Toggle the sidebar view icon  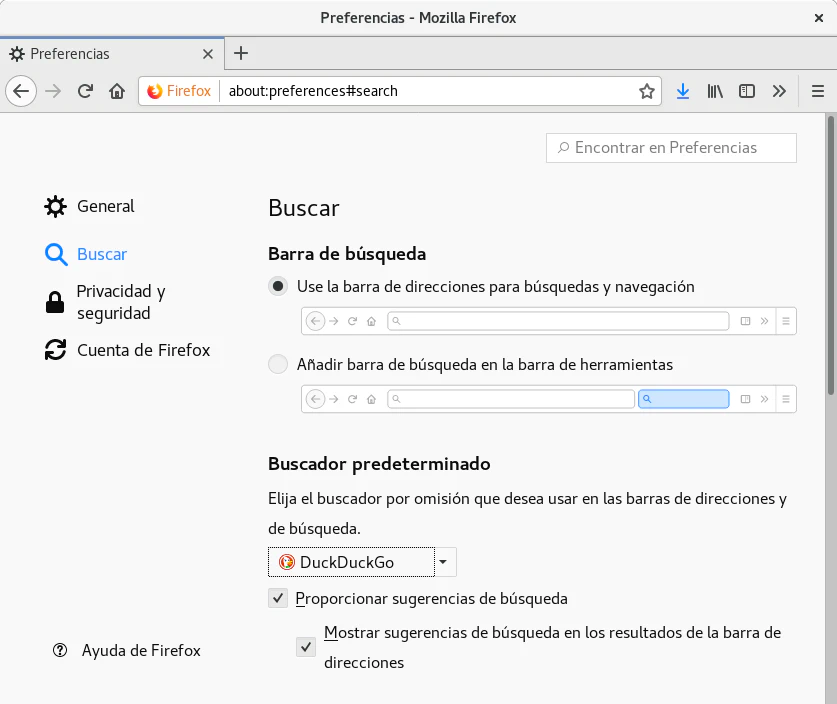coord(747,91)
